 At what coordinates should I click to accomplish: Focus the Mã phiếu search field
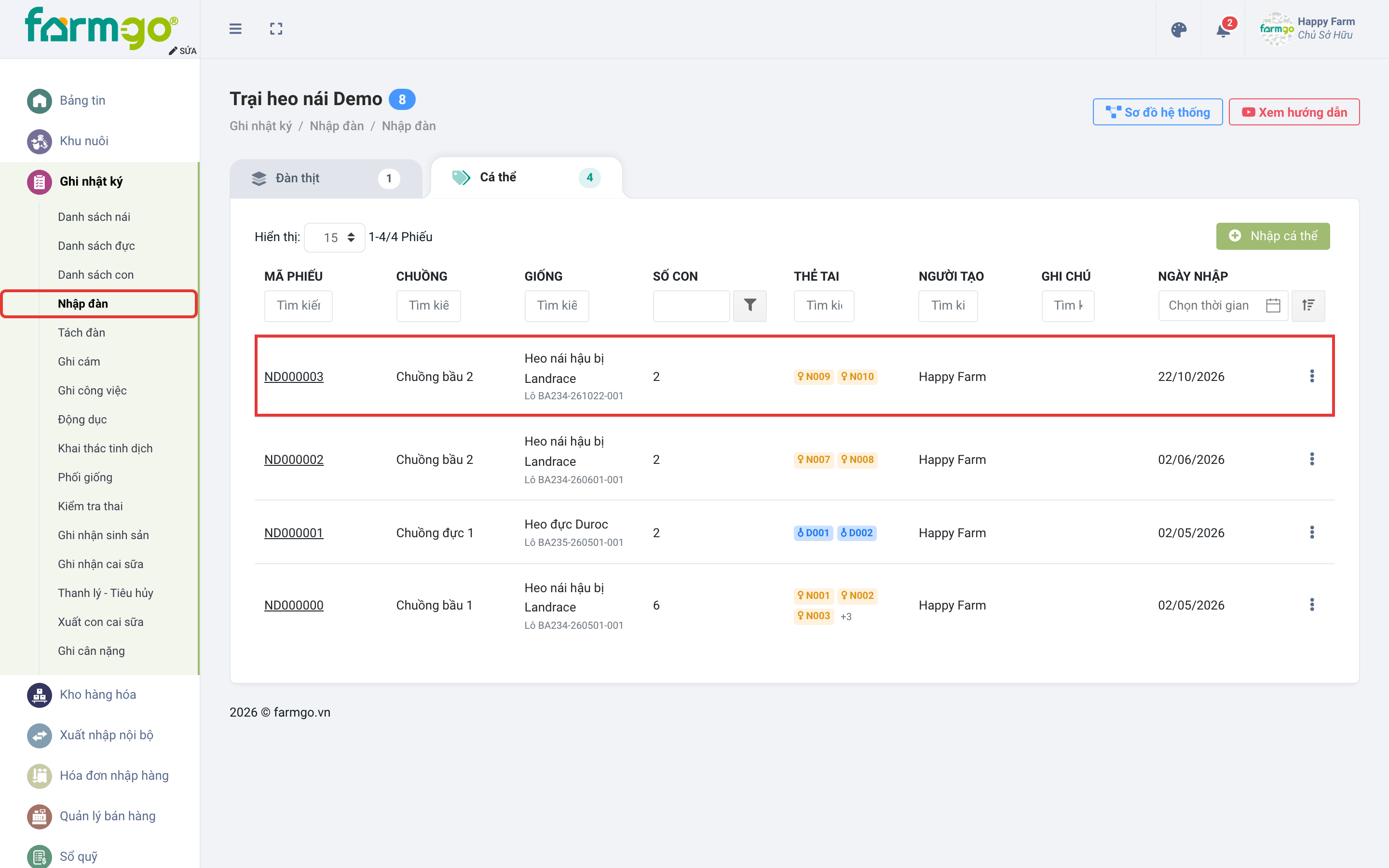click(298, 305)
